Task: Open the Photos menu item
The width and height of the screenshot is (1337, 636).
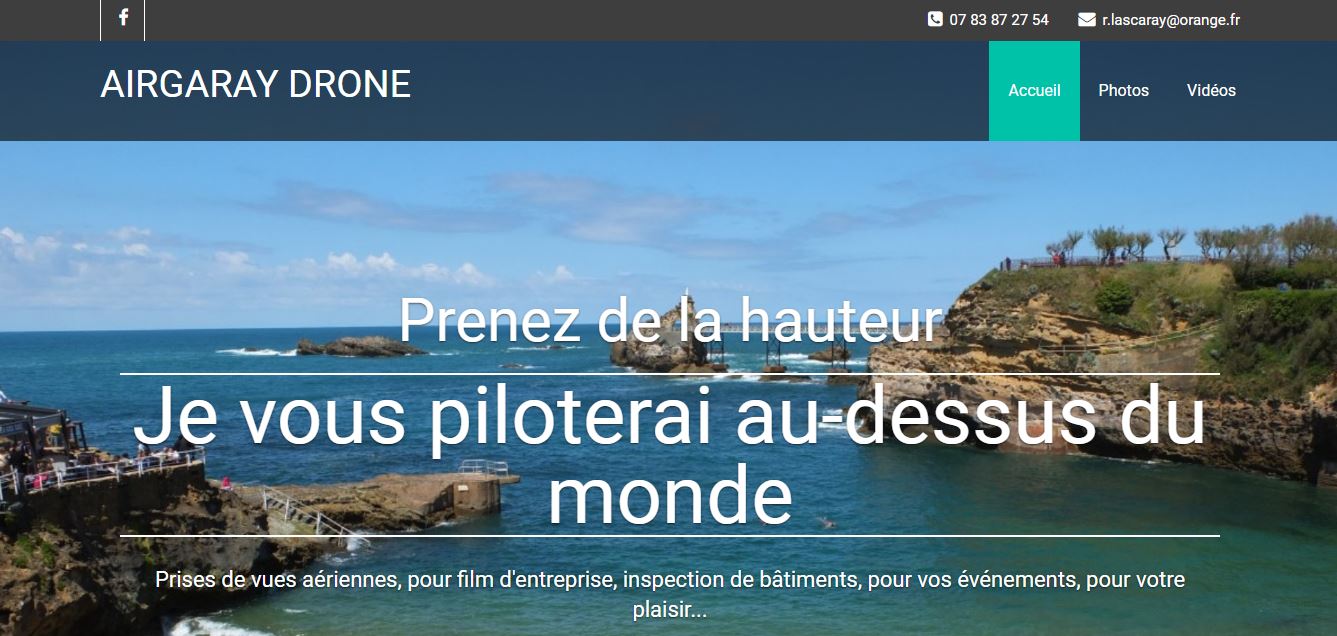Action: 1124,90
